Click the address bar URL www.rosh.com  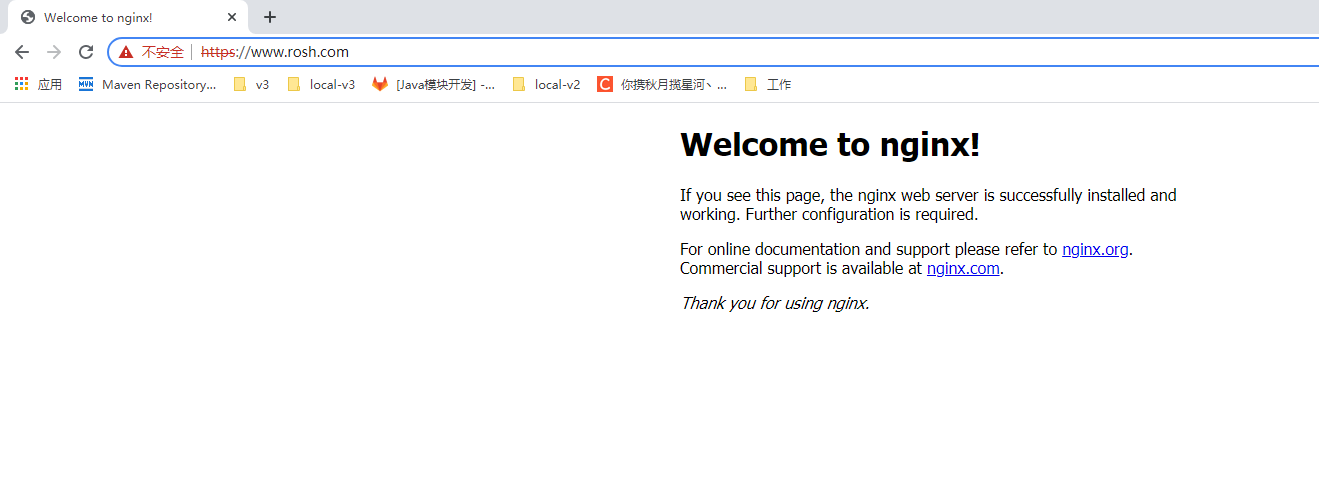pos(275,52)
